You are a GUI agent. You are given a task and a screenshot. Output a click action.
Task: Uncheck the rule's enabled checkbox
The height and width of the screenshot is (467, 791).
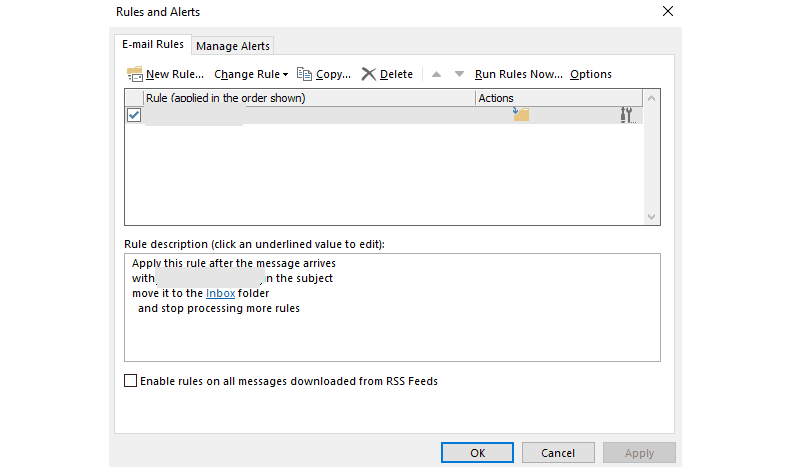click(134, 115)
